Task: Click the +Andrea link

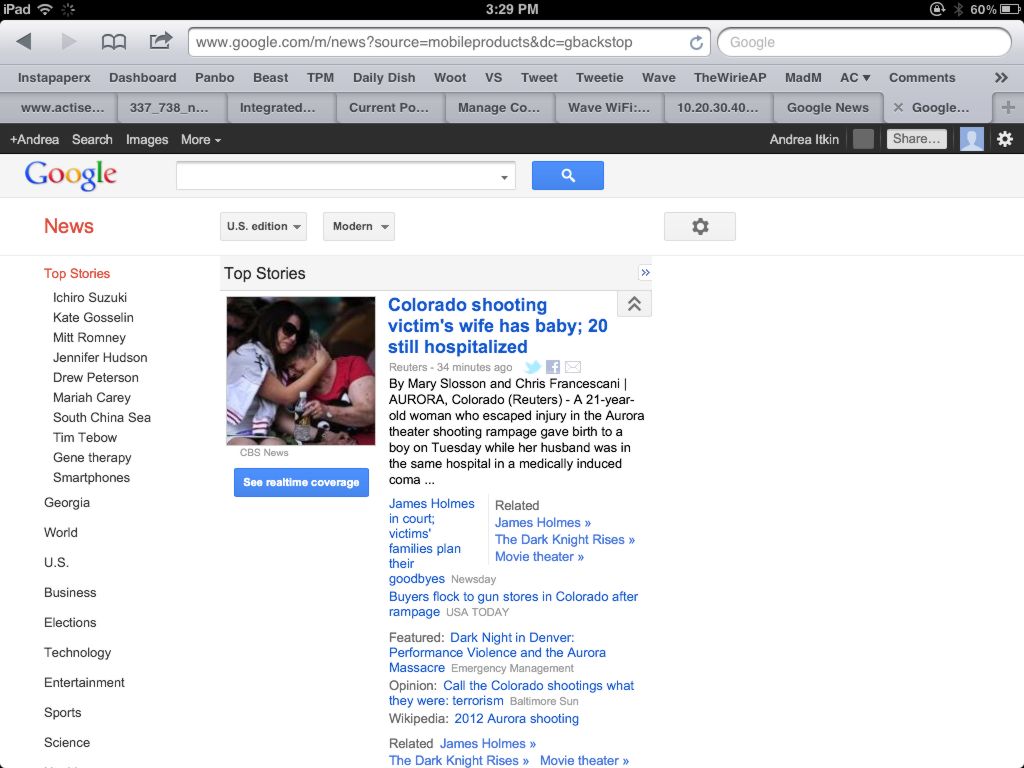Action: pyautogui.click(x=35, y=140)
